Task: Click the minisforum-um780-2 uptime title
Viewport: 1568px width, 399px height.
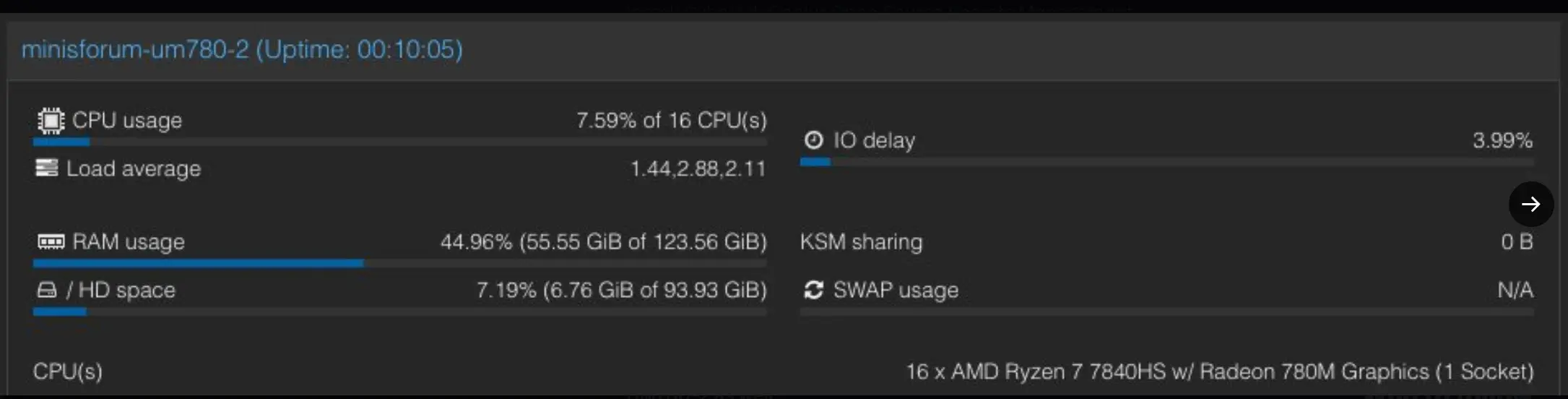Action: [242, 50]
